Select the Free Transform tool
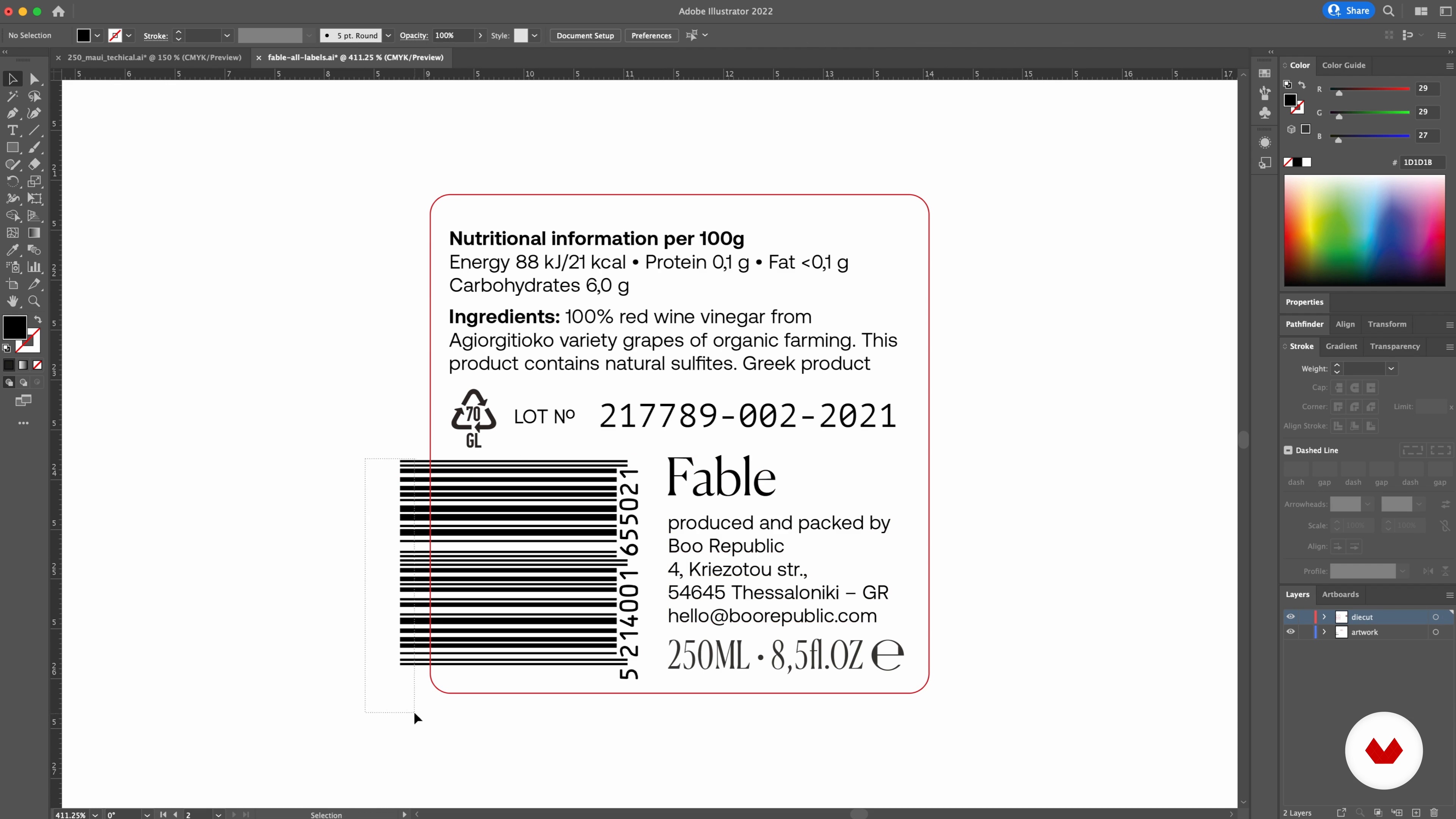The height and width of the screenshot is (819, 1456). (x=35, y=198)
